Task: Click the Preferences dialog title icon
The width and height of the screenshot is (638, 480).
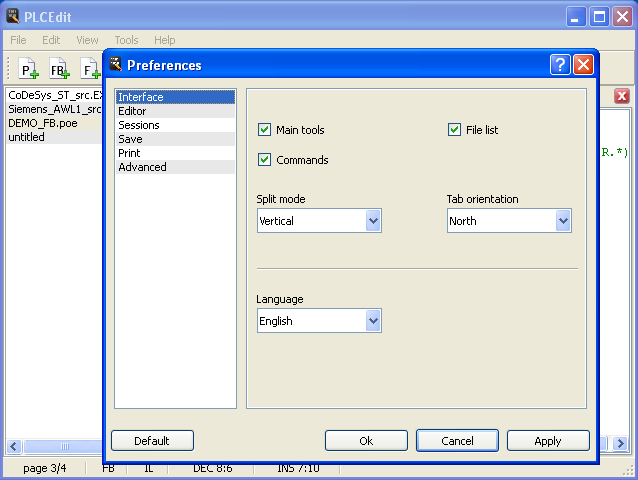Action: (x=116, y=64)
